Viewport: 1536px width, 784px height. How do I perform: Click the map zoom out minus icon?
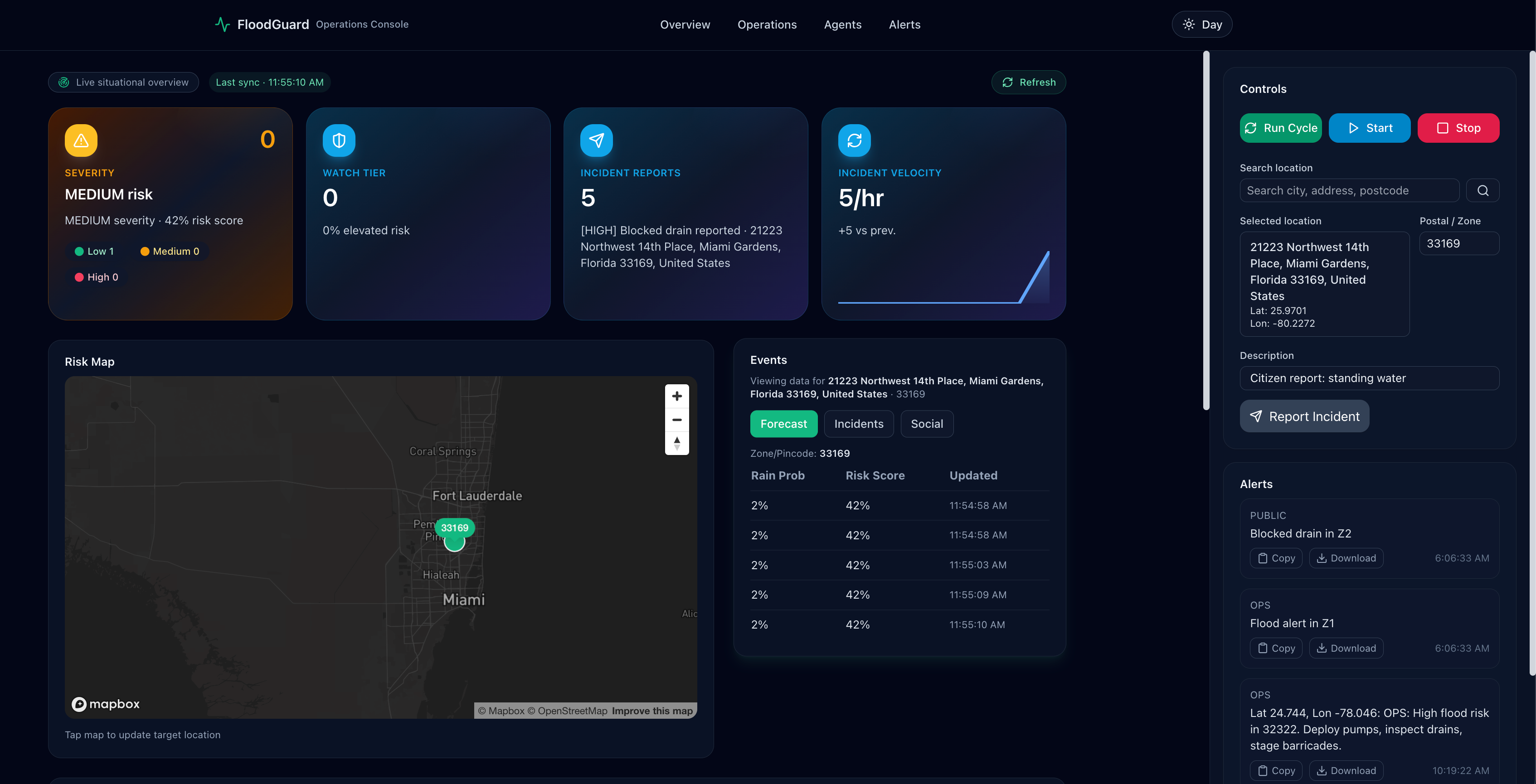677,420
